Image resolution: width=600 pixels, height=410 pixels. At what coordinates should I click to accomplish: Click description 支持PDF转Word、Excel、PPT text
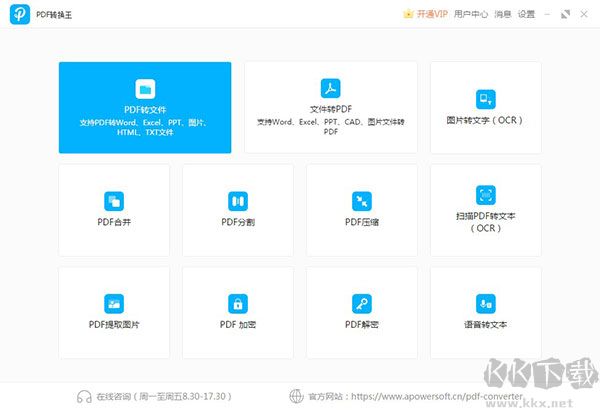point(145,127)
